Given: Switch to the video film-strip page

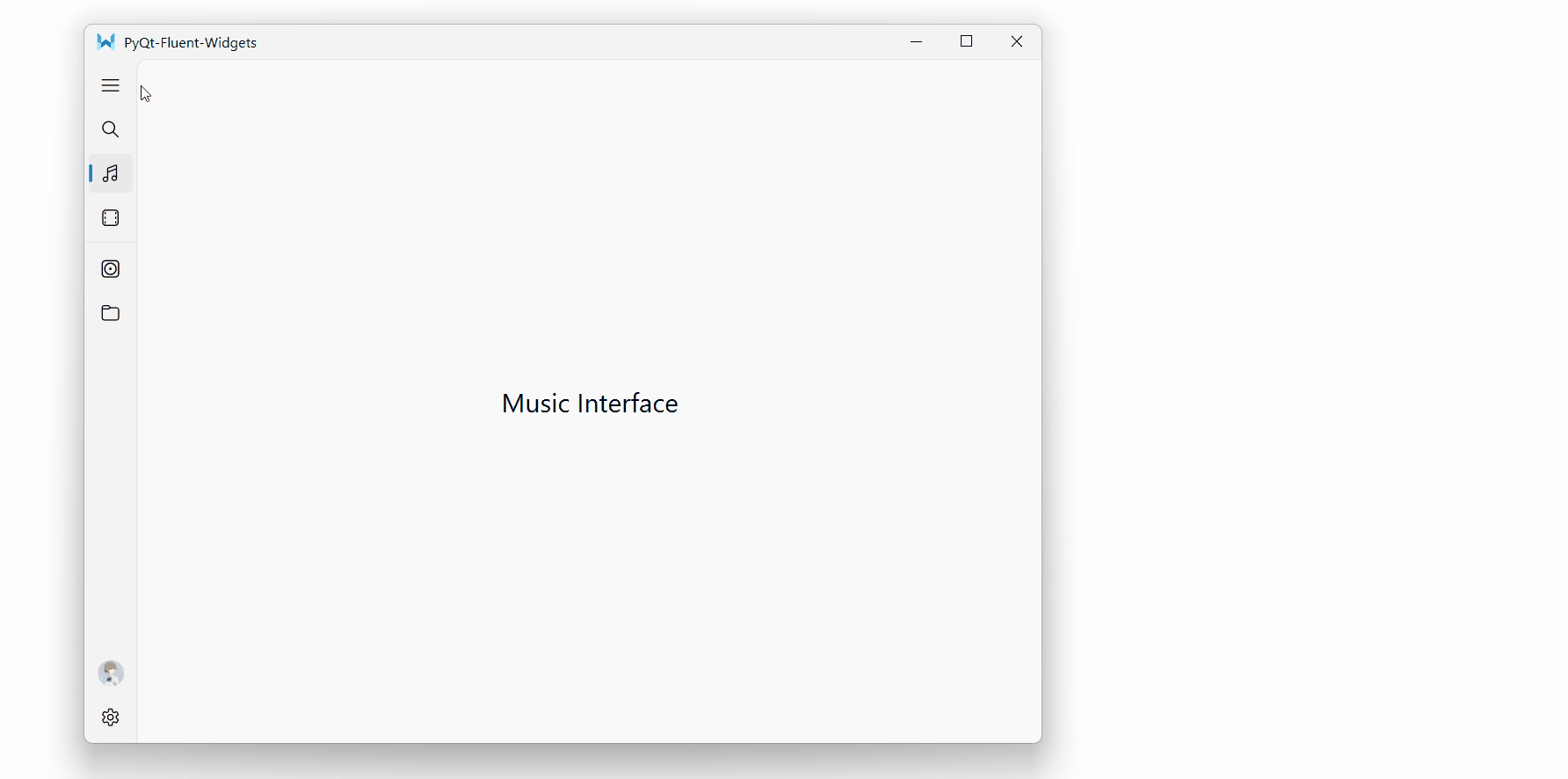Looking at the screenshot, I should point(110,218).
